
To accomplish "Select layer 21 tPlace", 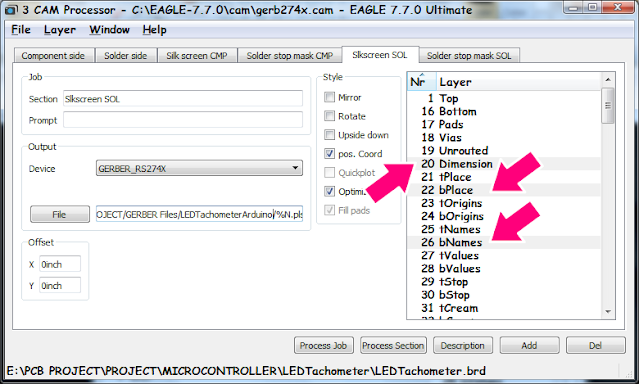I will pyautogui.click(x=504, y=177).
